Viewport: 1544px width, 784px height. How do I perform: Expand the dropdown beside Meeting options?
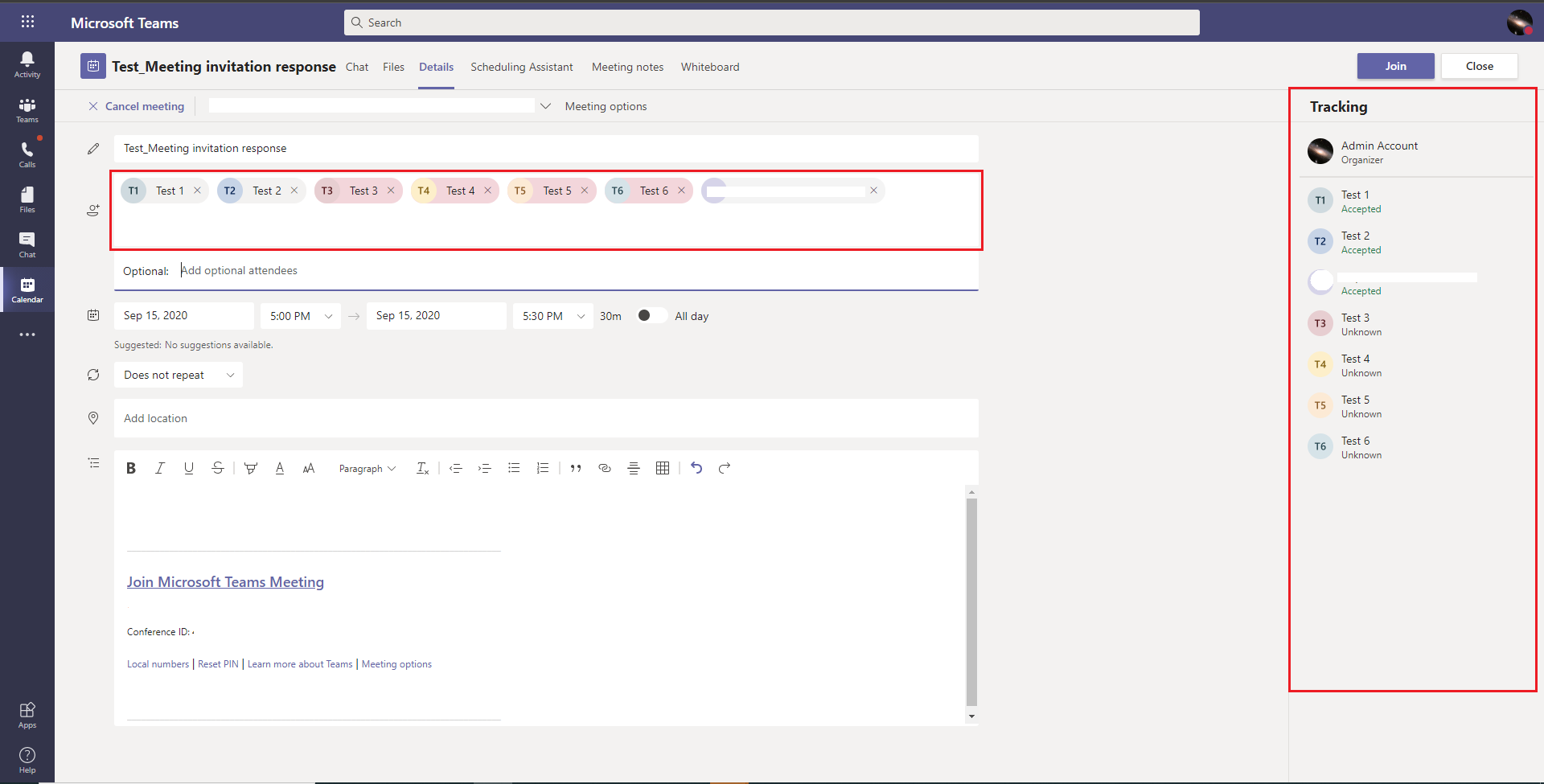point(545,106)
